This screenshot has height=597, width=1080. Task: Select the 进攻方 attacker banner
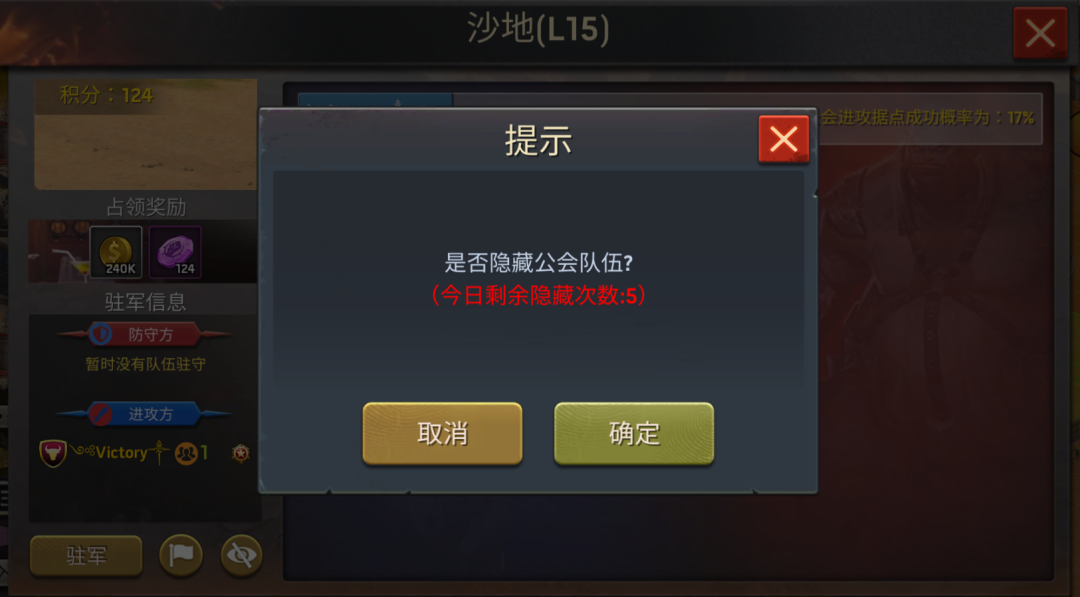coord(145,414)
